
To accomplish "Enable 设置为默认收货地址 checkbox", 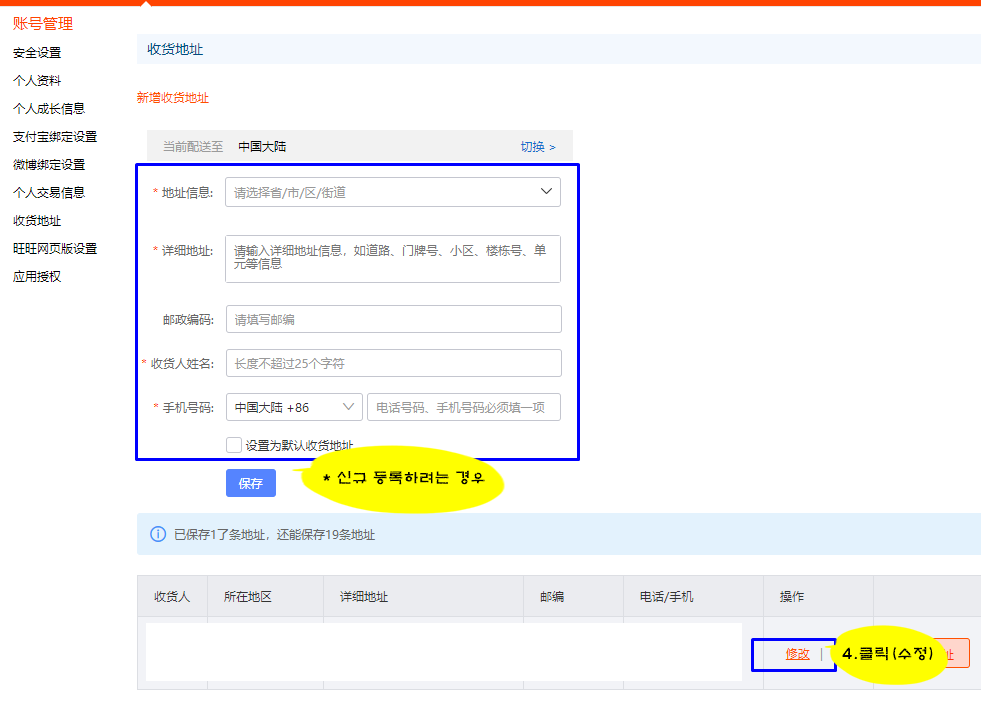I will 234,444.
